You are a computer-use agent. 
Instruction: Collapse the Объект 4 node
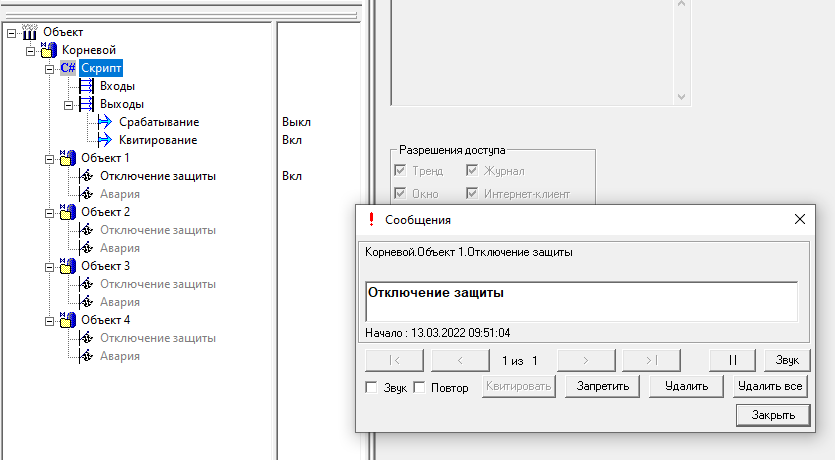click(50, 322)
